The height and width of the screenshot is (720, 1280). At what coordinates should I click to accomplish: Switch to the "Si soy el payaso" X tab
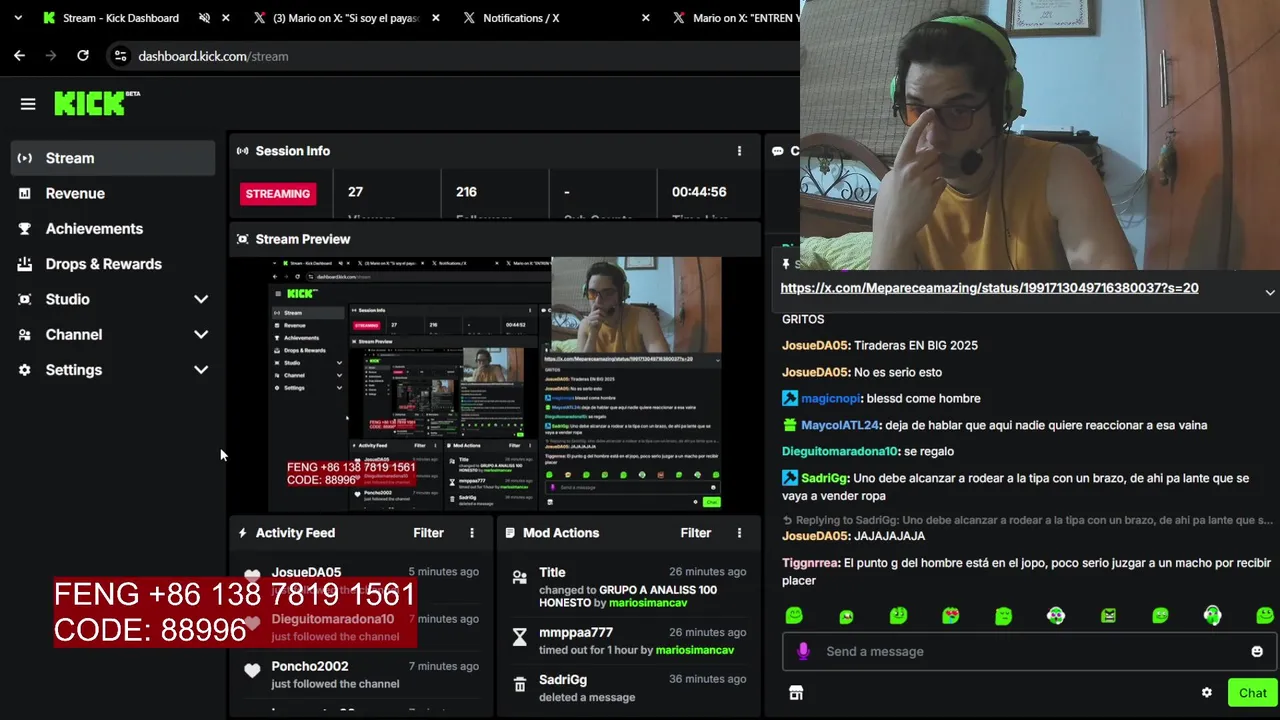[x=346, y=18]
